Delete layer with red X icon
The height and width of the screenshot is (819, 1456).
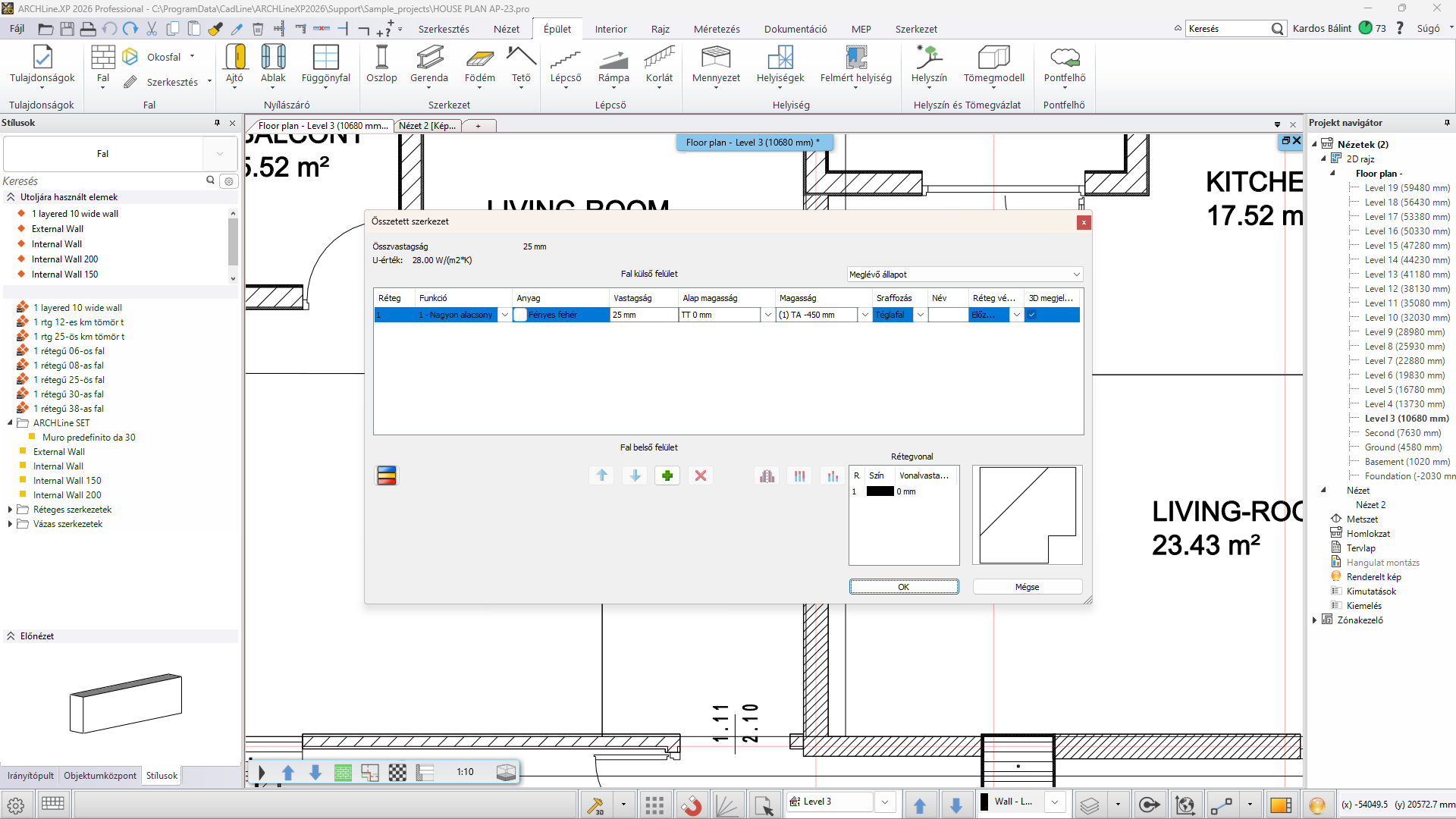coord(701,475)
